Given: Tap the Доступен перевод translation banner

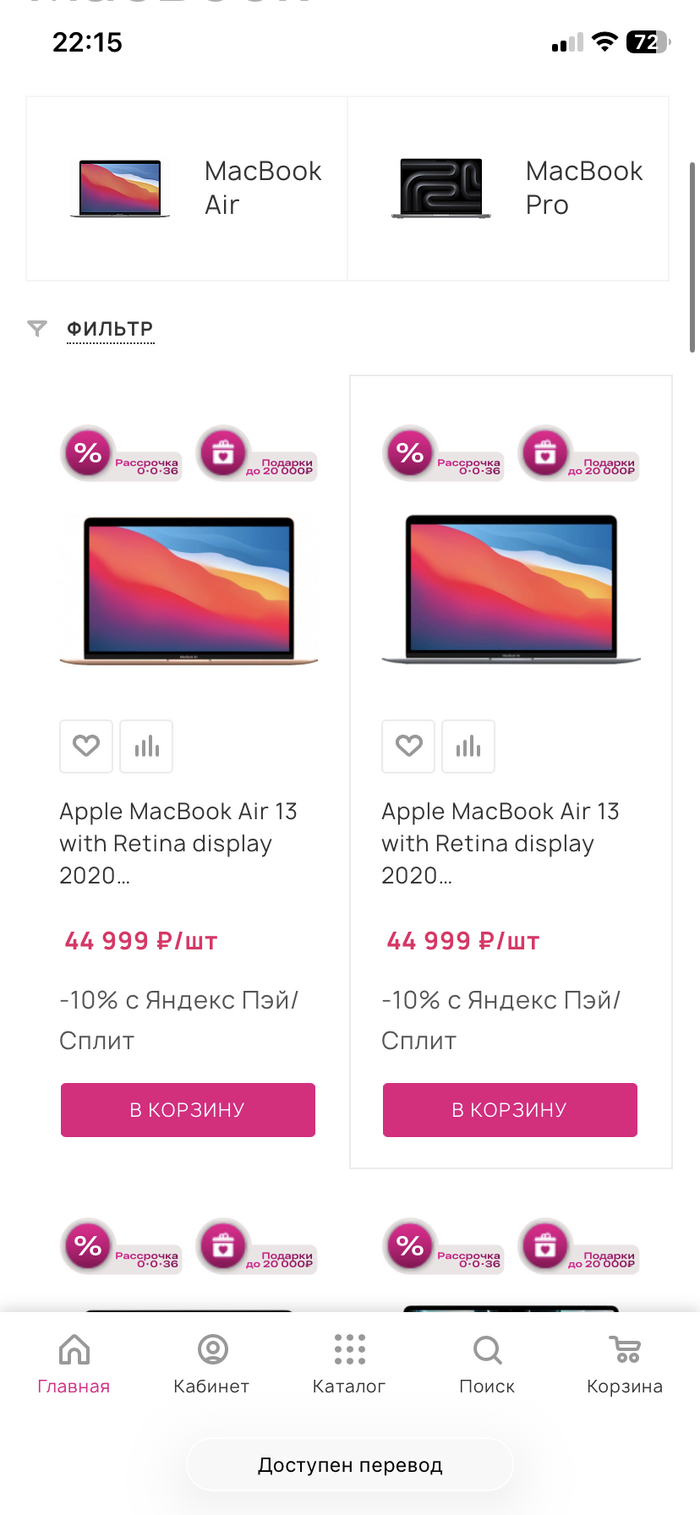Looking at the screenshot, I should pos(350,1466).
